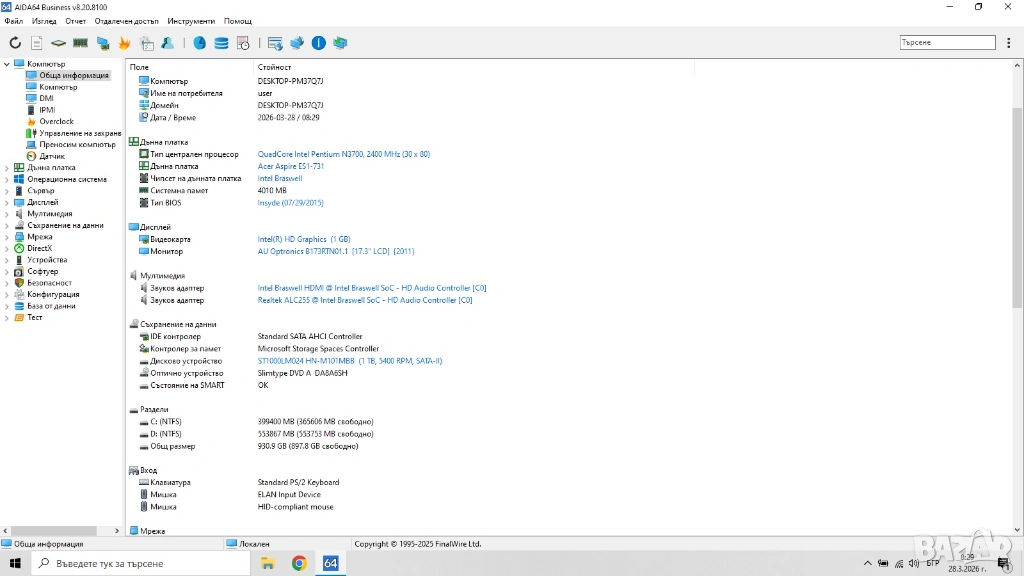
Task: Open the Report icon in toolbar
Action: point(37,43)
